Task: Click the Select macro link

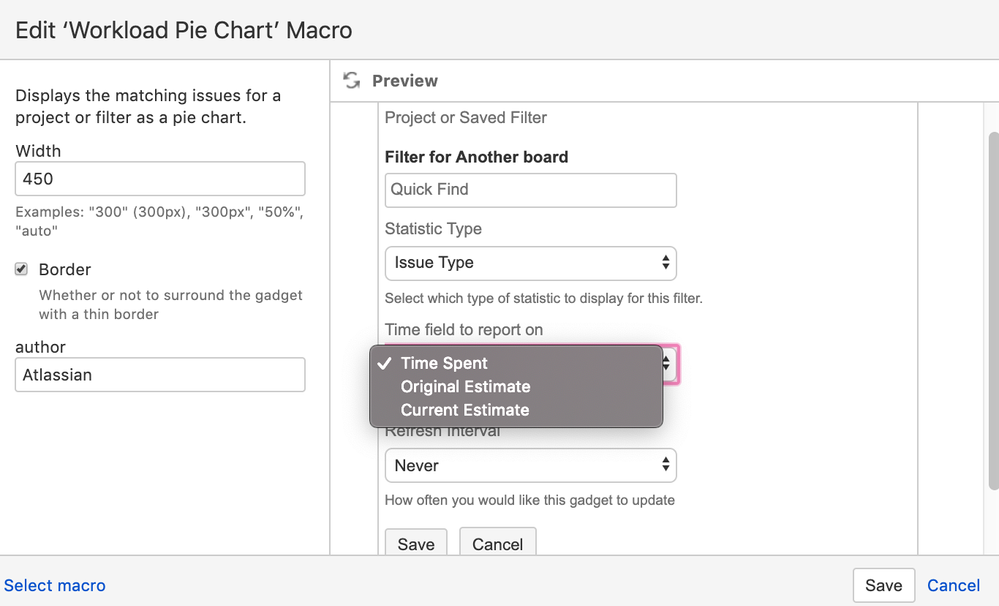Action: [55, 585]
